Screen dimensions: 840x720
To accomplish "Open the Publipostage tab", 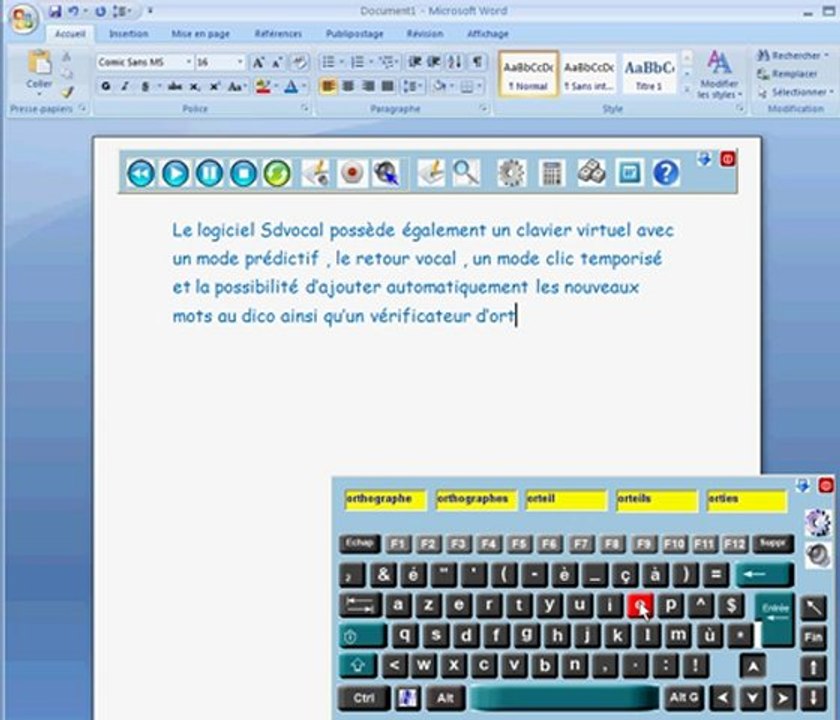I will [x=355, y=34].
